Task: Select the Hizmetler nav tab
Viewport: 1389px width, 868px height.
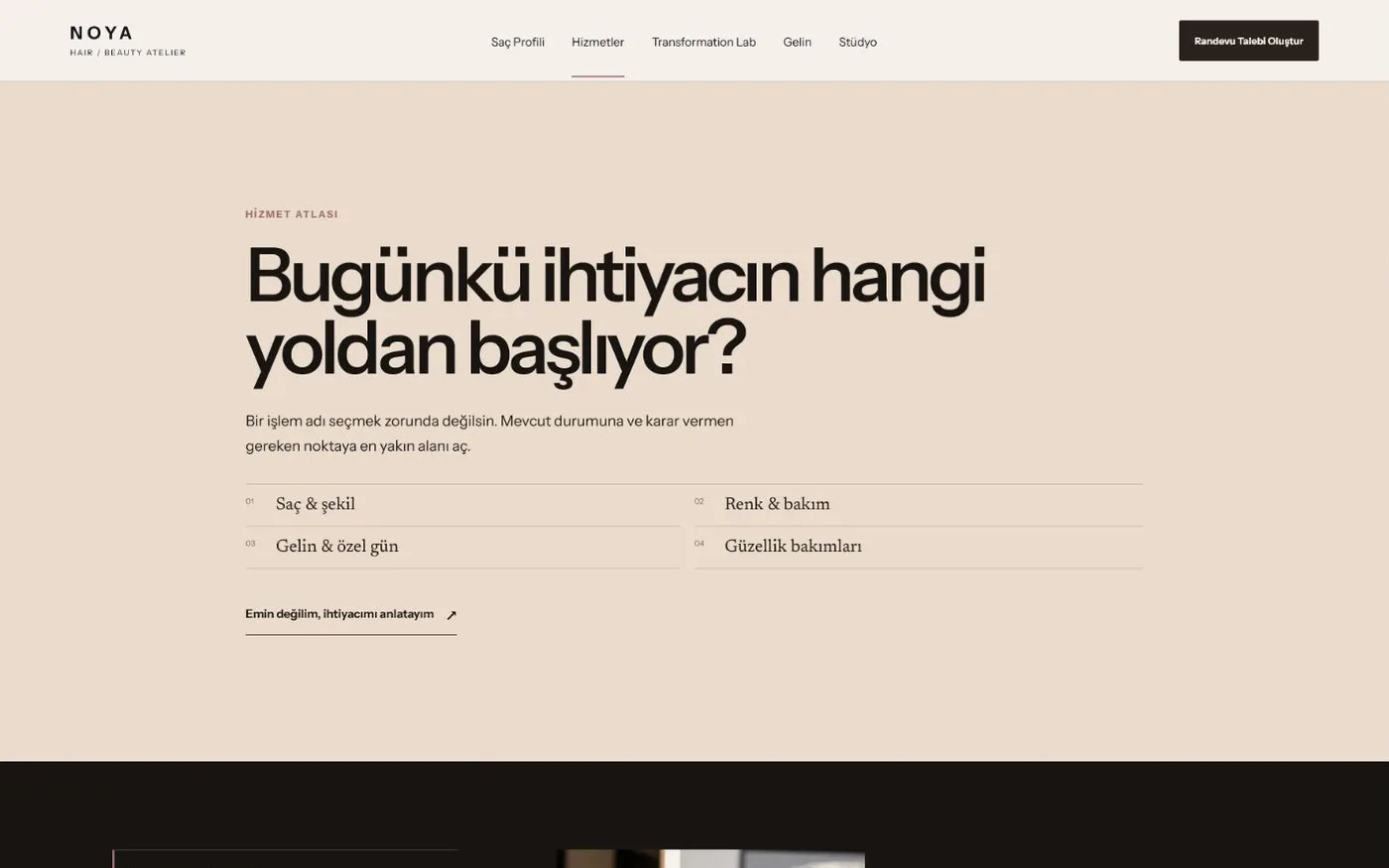Action: 597,42
